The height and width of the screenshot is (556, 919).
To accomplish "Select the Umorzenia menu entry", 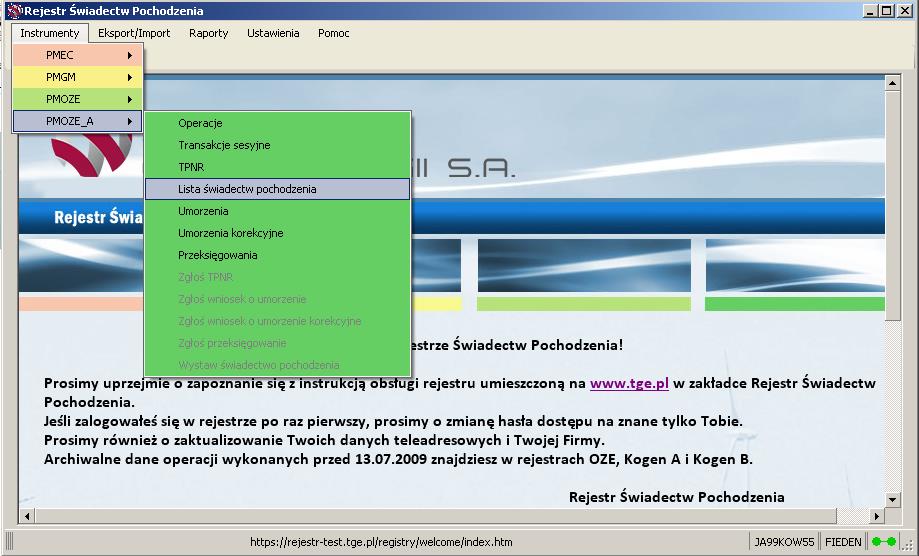I will coord(277,211).
